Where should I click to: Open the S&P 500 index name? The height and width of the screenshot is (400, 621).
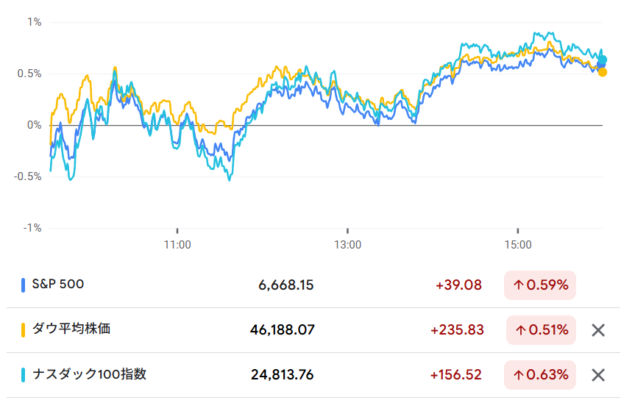click(58, 285)
